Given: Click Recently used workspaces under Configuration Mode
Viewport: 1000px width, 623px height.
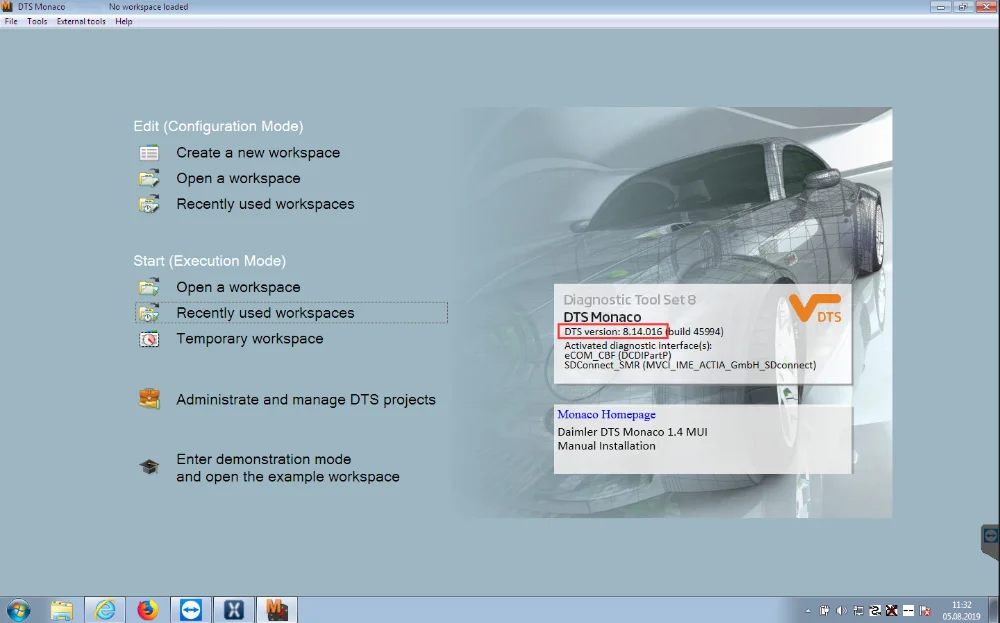Looking at the screenshot, I should pos(265,204).
